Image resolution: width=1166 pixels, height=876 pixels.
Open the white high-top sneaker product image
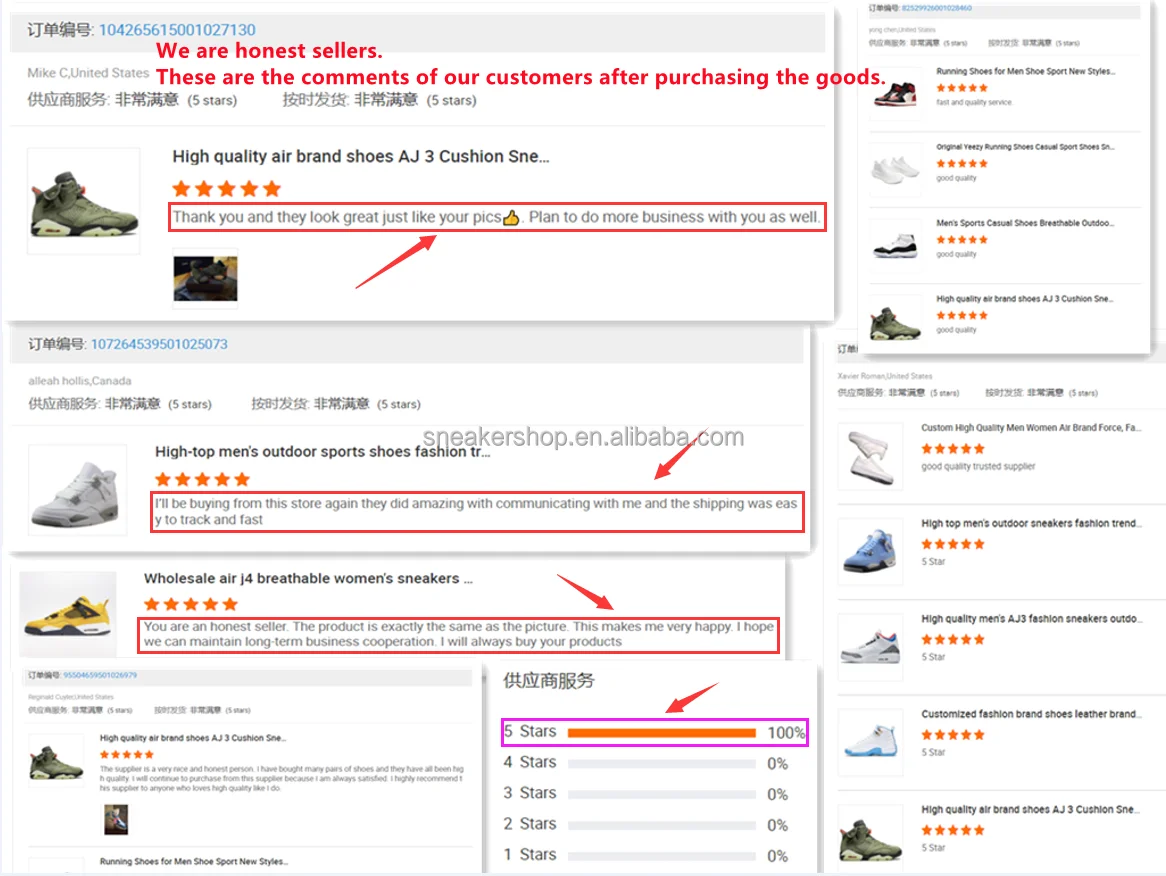[77, 490]
